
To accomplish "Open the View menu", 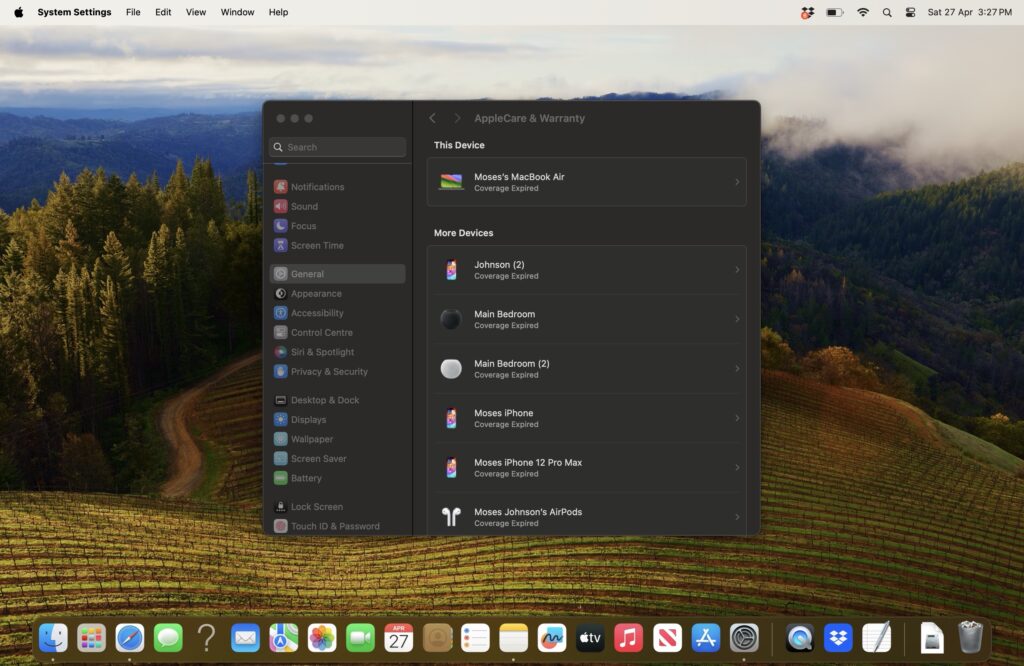I will [x=195, y=12].
